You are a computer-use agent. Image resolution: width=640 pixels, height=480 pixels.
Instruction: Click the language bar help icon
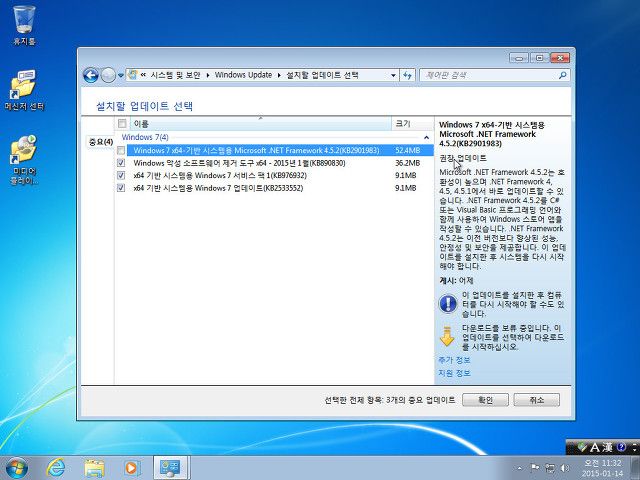622,447
